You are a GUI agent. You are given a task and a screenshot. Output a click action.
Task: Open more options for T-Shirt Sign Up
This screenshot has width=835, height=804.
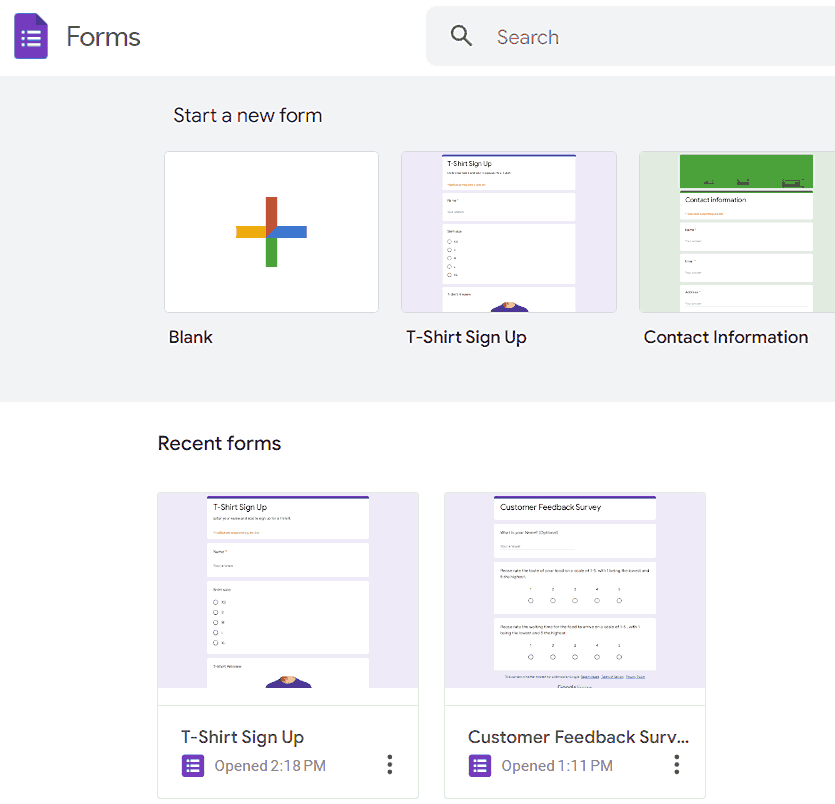click(390, 765)
